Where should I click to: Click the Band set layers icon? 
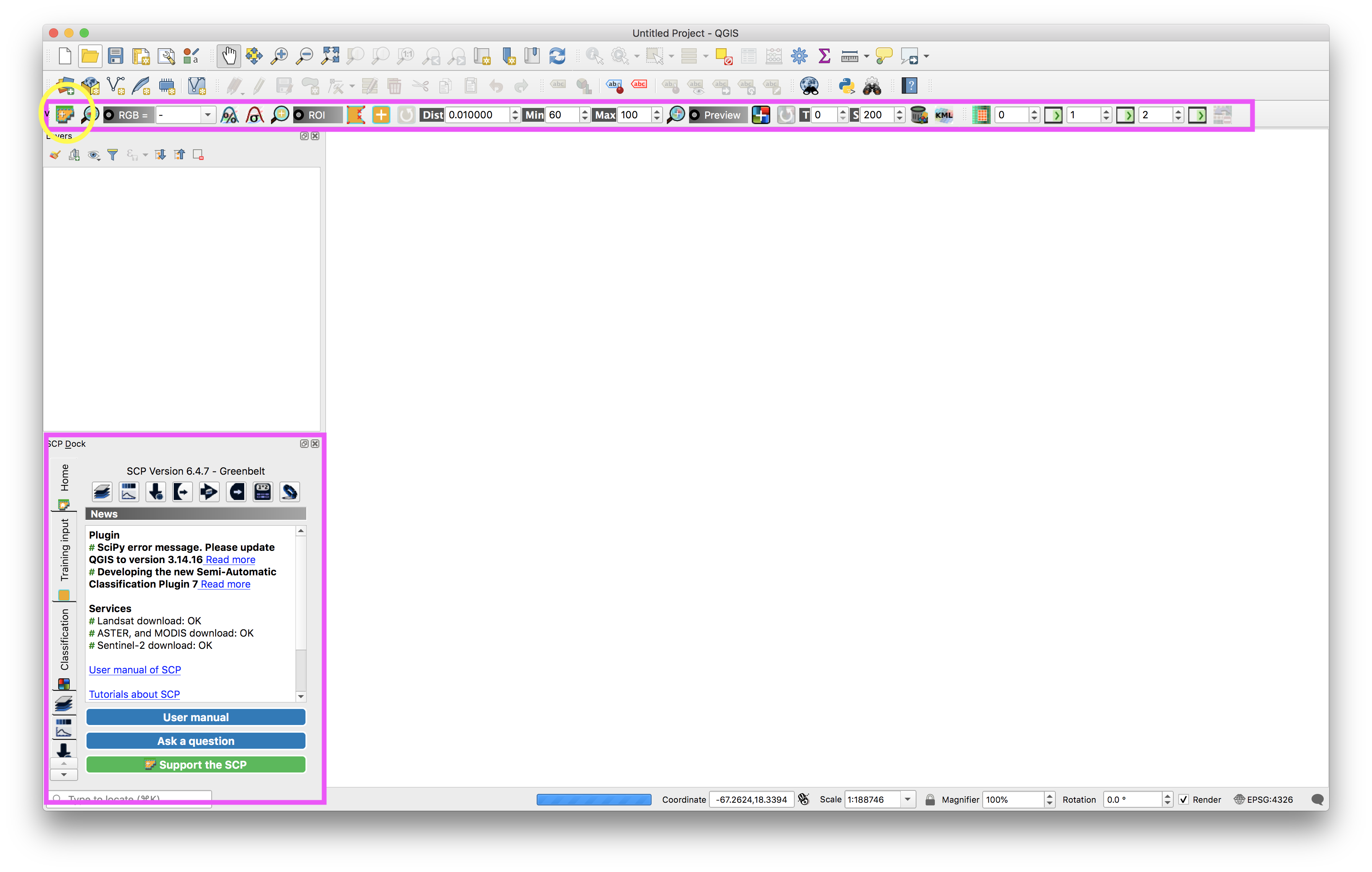[103, 492]
